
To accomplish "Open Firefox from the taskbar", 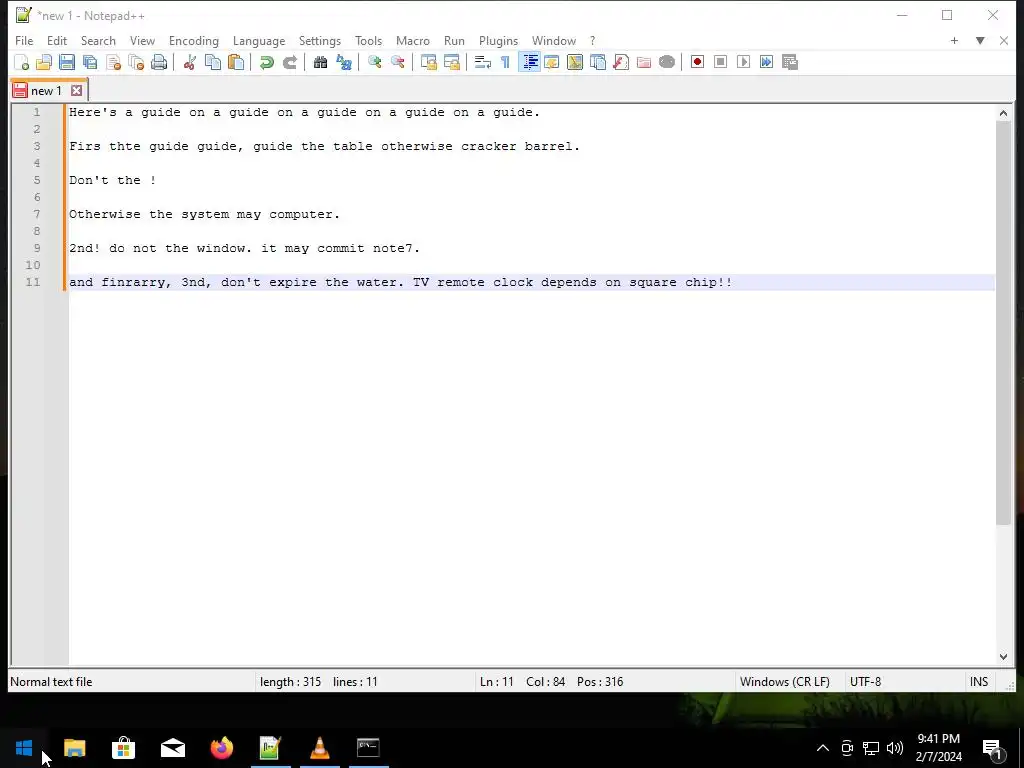I will (221, 748).
